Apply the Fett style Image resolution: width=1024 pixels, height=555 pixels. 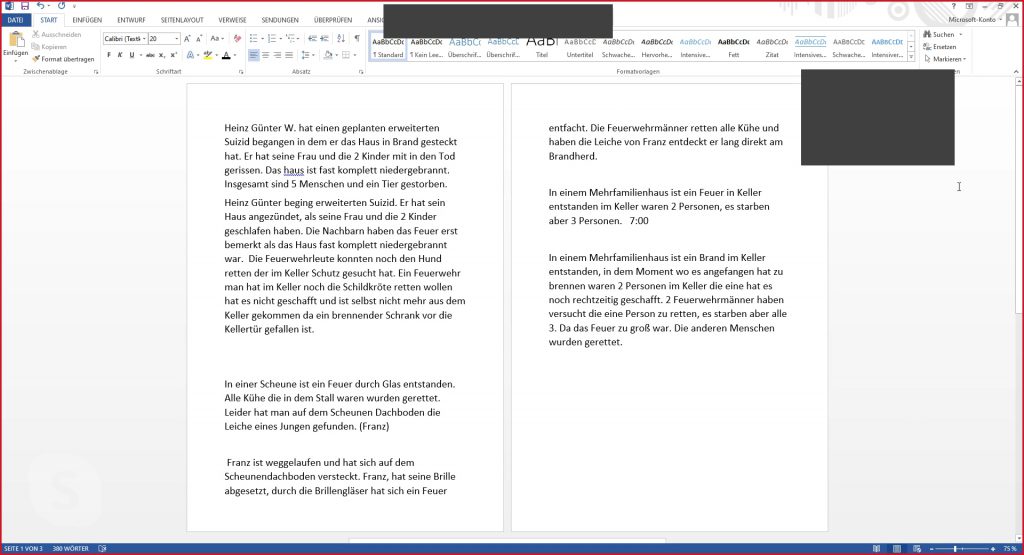point(733,46)
